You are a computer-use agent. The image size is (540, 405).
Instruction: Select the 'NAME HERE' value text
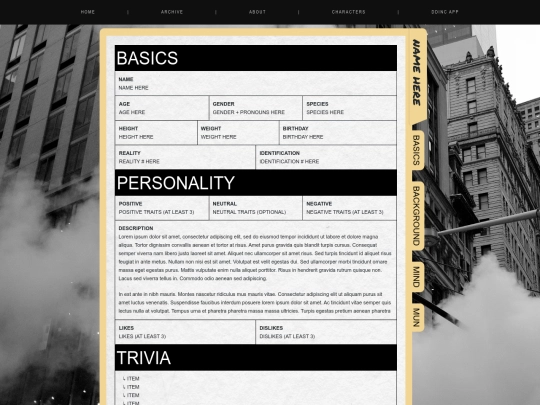[x=133, y=88]
